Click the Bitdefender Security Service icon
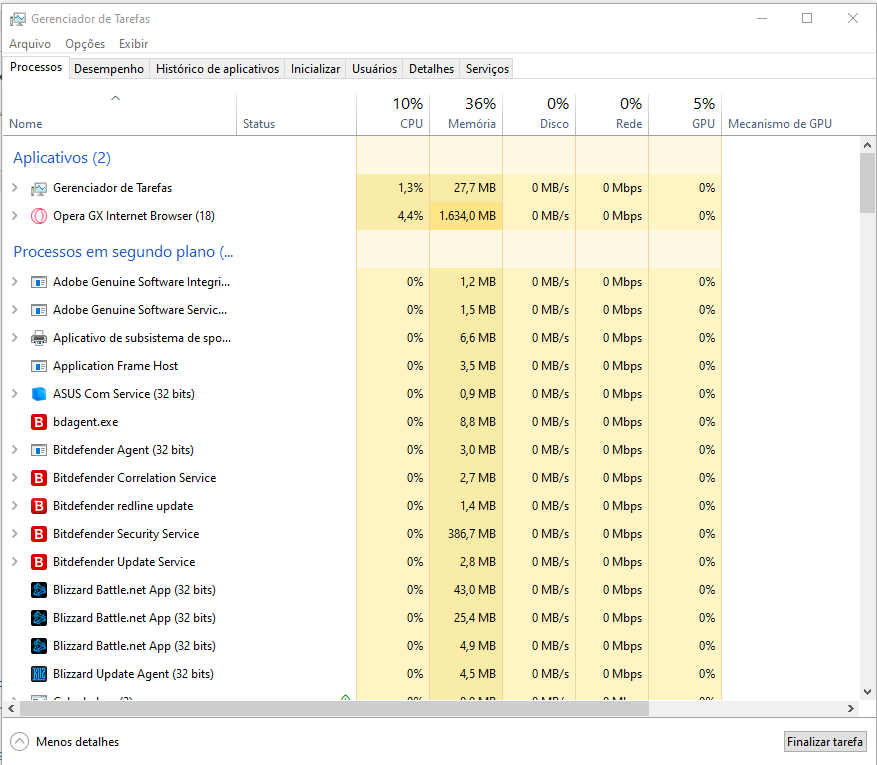 coord(39,533)
